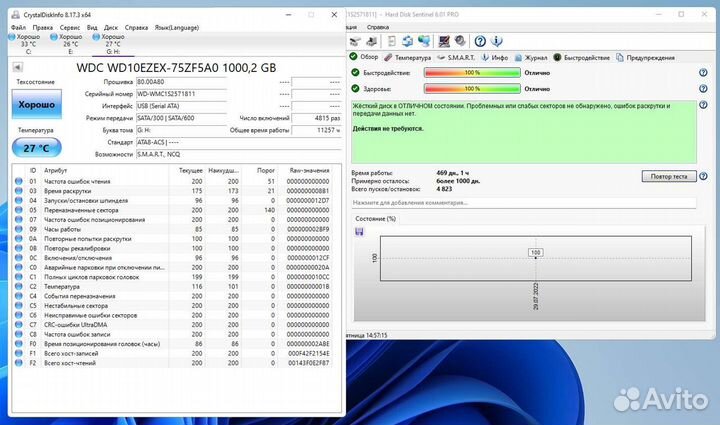The image size is (720, 425).
Task: Click the gray disk surface icon in Hard Disk Sentinel toolbar
Action: pyautogui.click(x=460, y=41)
